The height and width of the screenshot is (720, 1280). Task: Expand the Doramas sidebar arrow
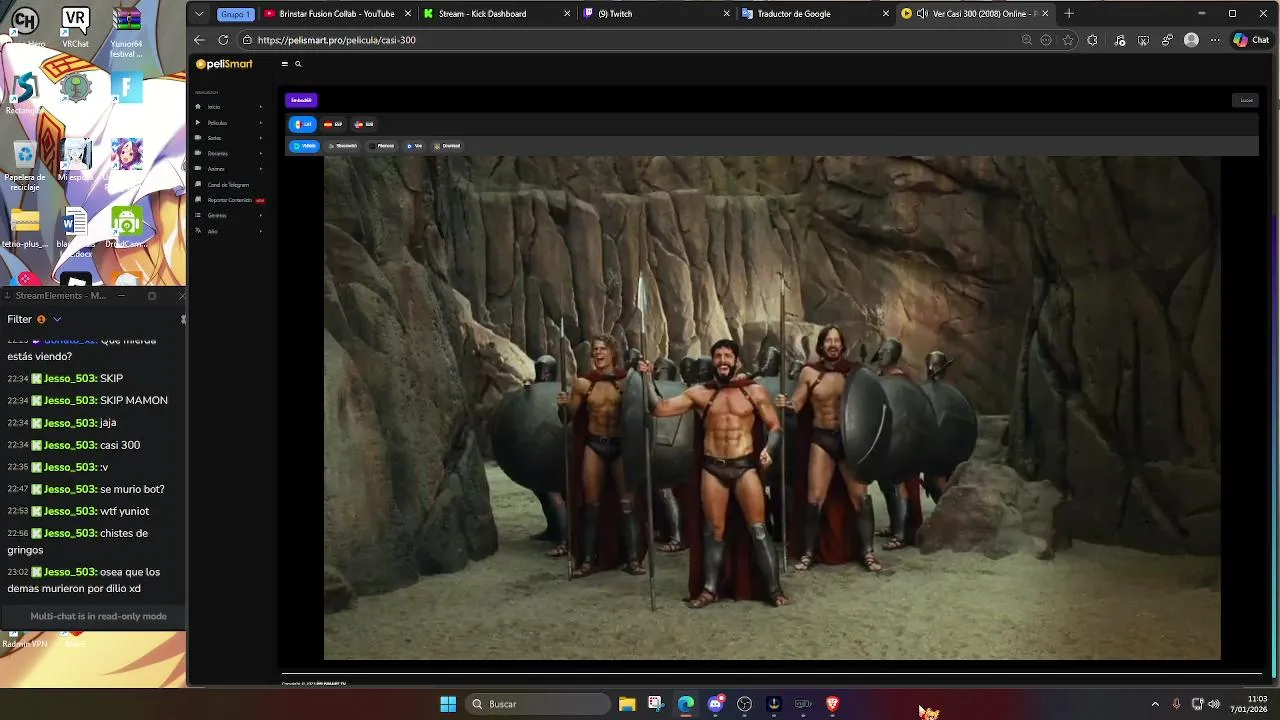pos(261,153)
